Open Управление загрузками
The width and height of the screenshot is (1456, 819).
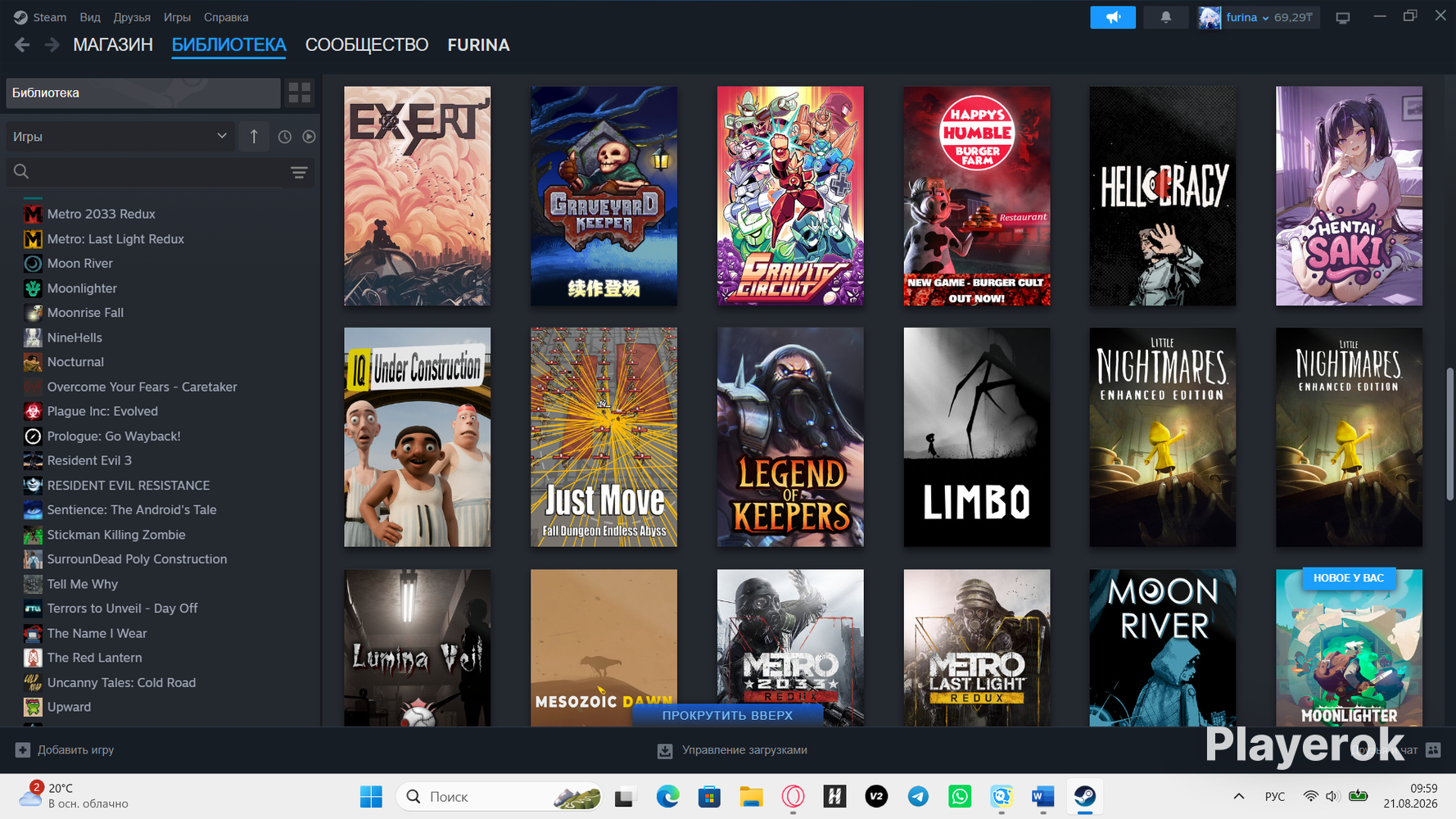click(732, 749)
